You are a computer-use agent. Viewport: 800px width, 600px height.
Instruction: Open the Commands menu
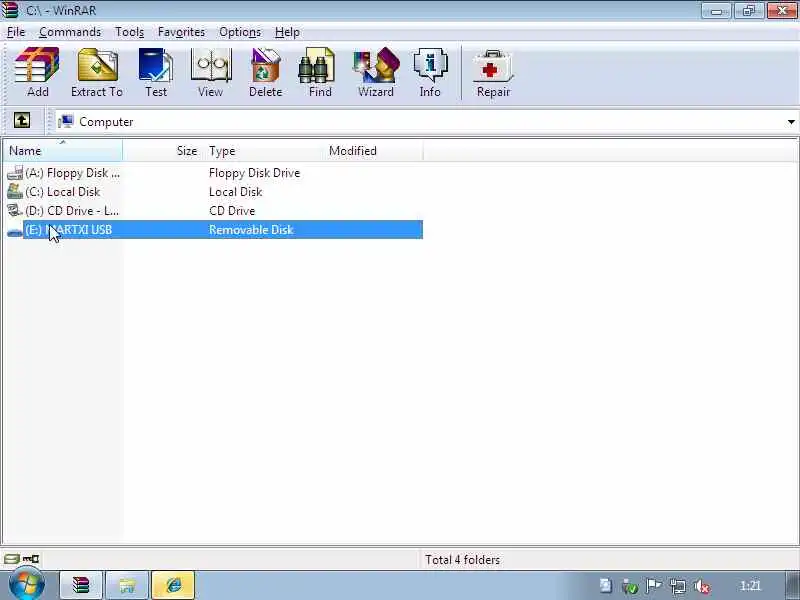click(x=70, y=32)
